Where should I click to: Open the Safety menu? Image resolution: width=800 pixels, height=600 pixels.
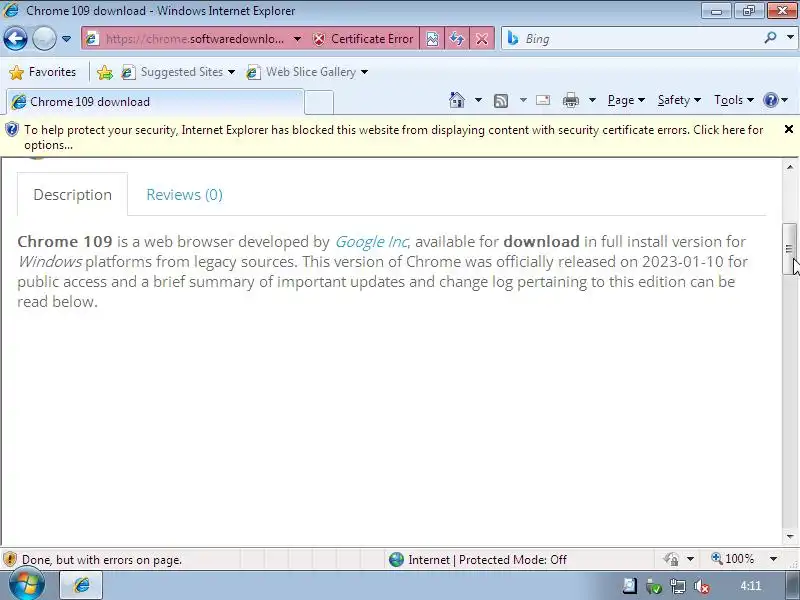(679, 100)
